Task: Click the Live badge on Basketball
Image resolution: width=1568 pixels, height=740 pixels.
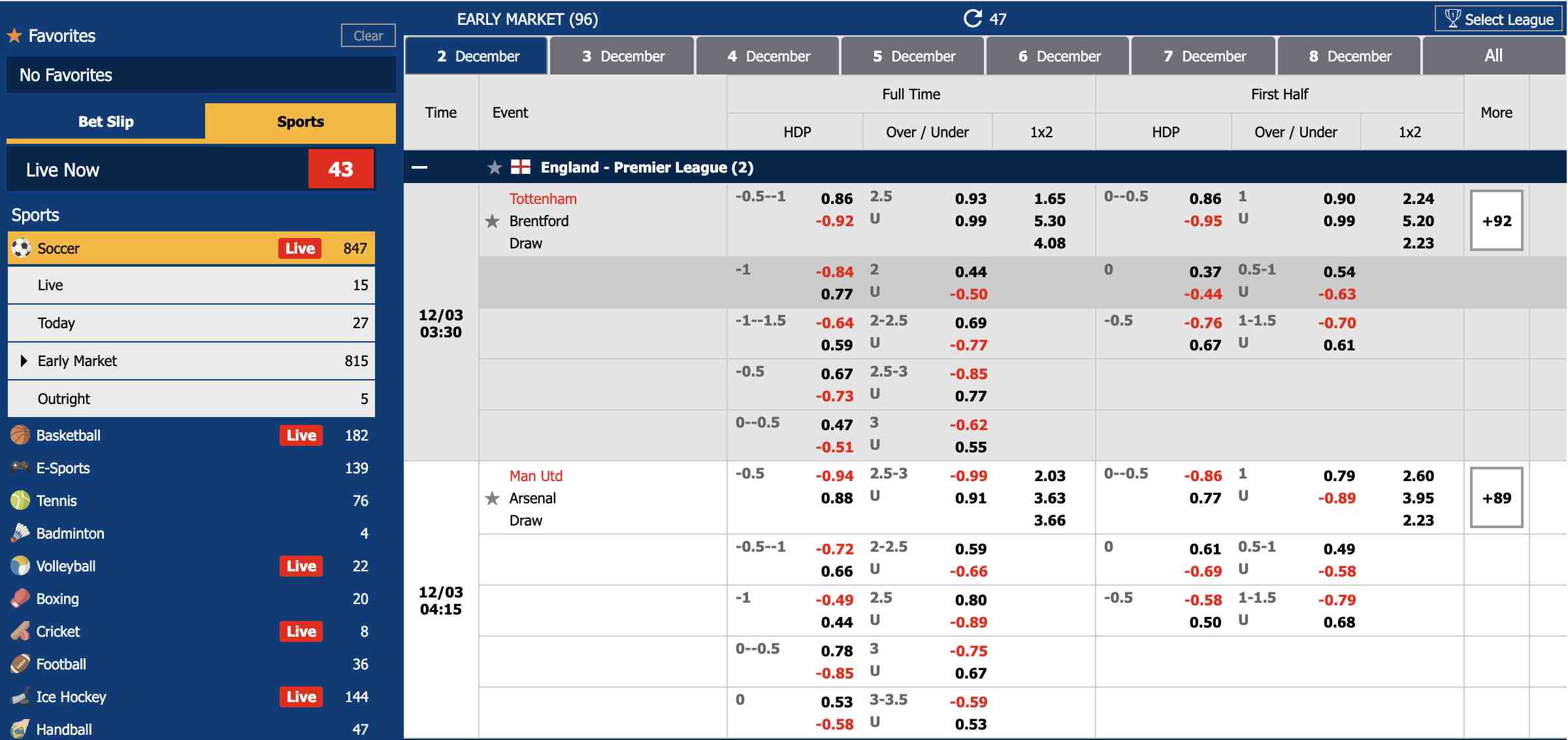Action: 301,435
